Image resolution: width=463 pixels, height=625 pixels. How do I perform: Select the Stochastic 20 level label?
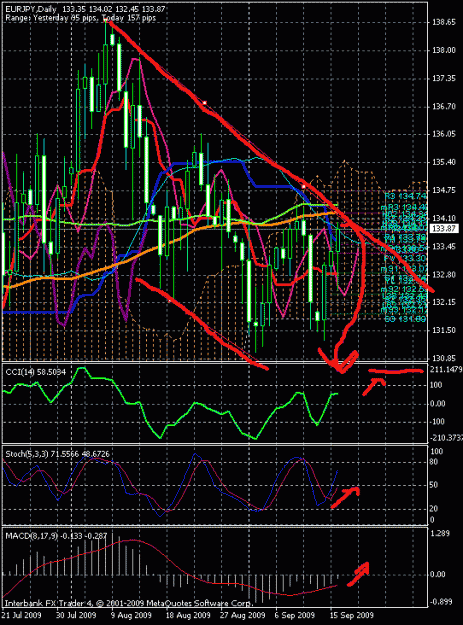tap(434, 509)
